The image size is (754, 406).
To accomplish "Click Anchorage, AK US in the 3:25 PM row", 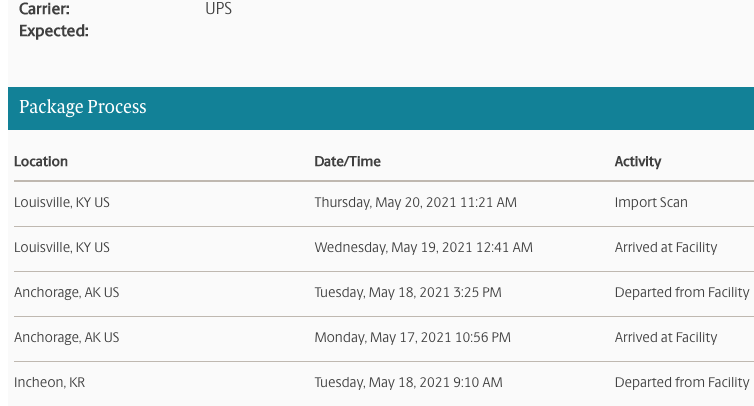I will pos(66,292).
